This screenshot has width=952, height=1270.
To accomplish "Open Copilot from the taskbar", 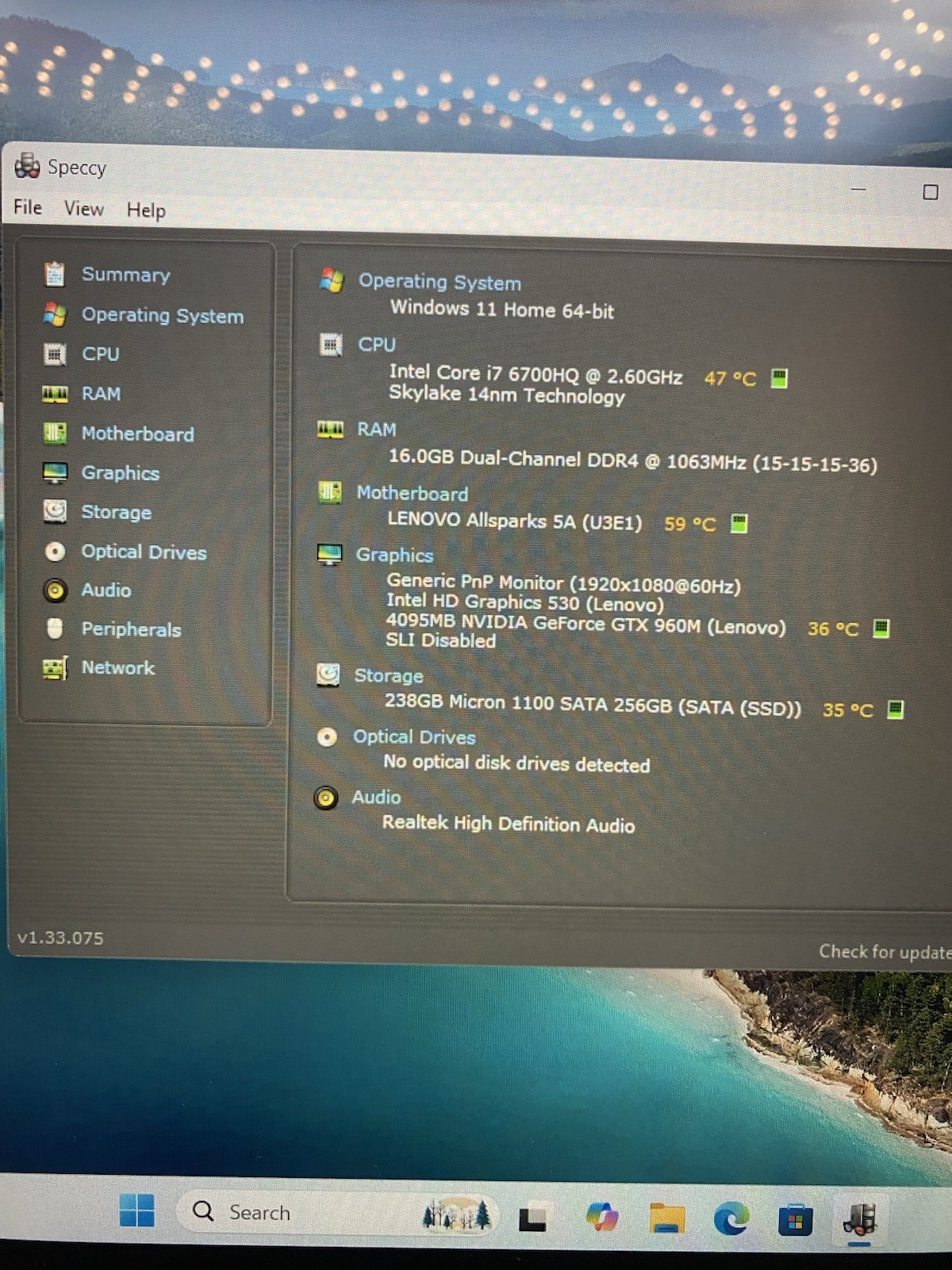I will [x=602, y=1216].
